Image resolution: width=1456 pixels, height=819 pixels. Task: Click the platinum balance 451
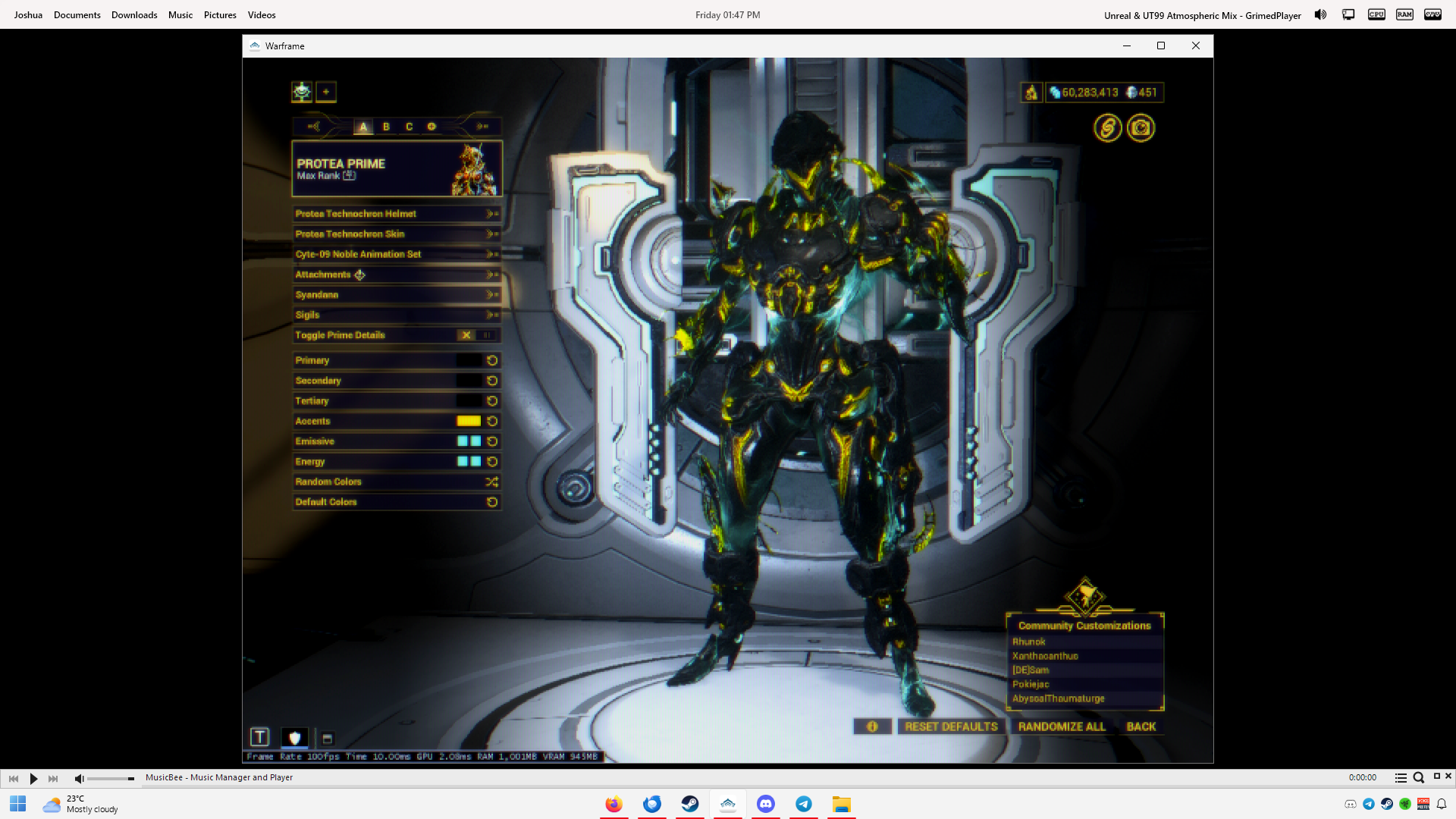[x=1142, y=93]
